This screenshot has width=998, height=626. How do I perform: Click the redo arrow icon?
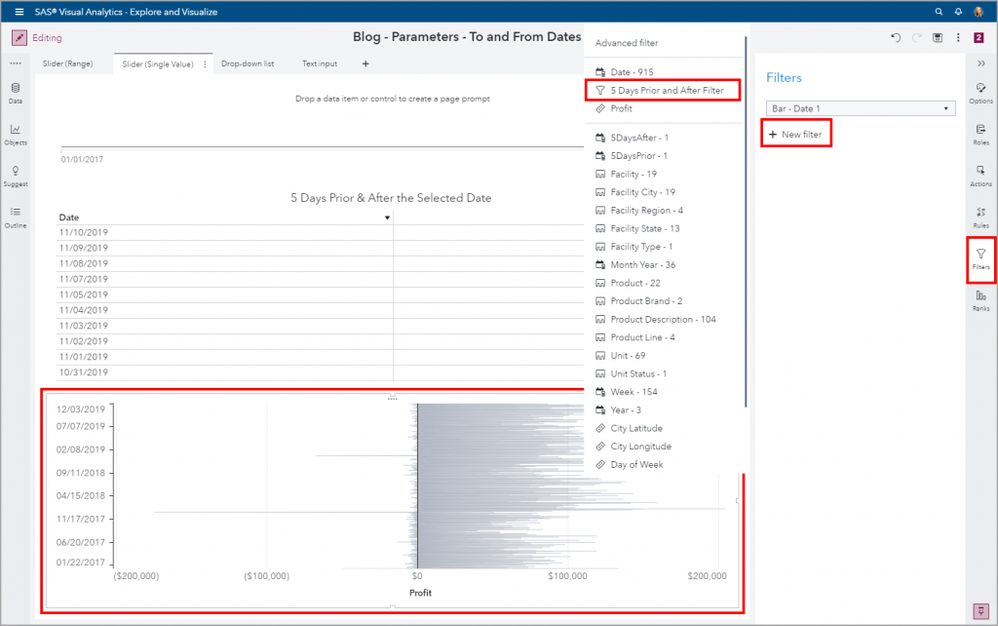pos(917,38)
